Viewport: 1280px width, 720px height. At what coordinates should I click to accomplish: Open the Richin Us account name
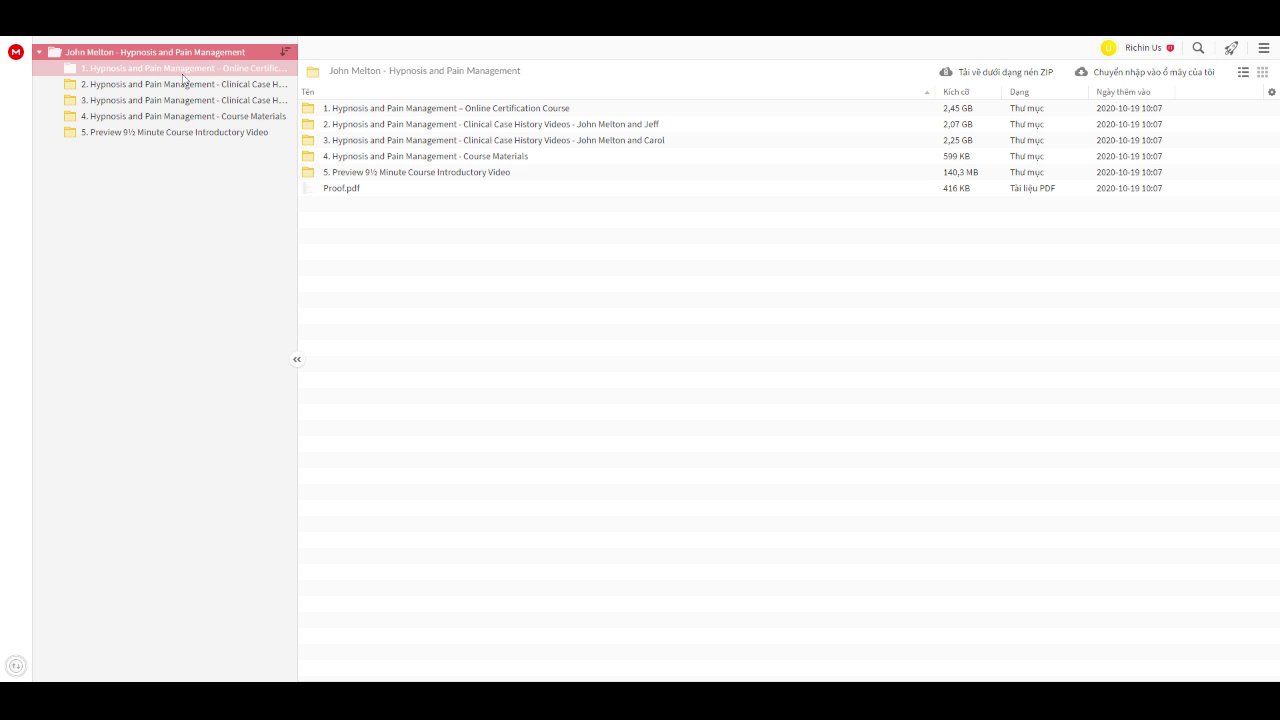click(x=1143, y=48)
